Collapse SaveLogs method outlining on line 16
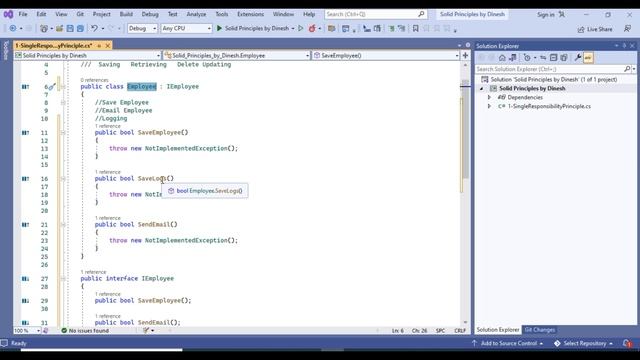Screen dimensions: 640x360 (x=63, y=179)
